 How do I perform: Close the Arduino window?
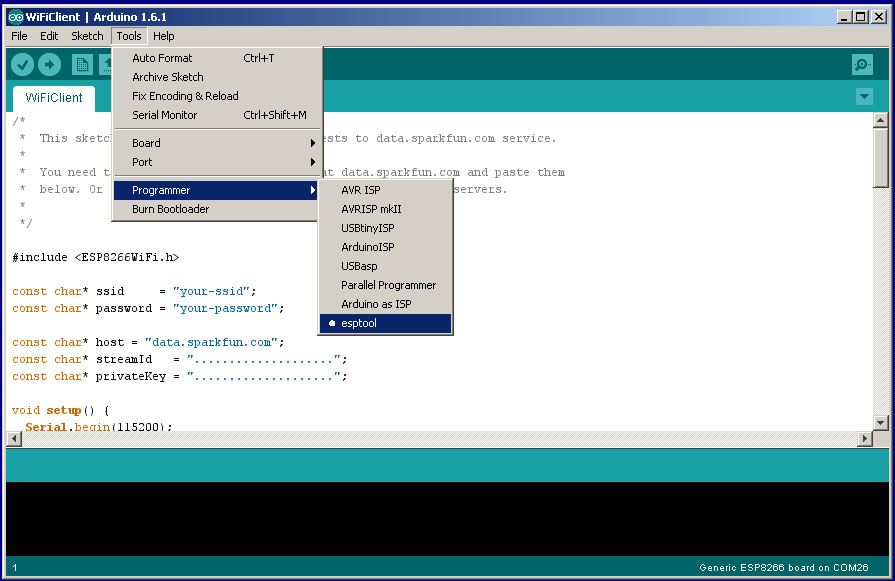point(879,17)
